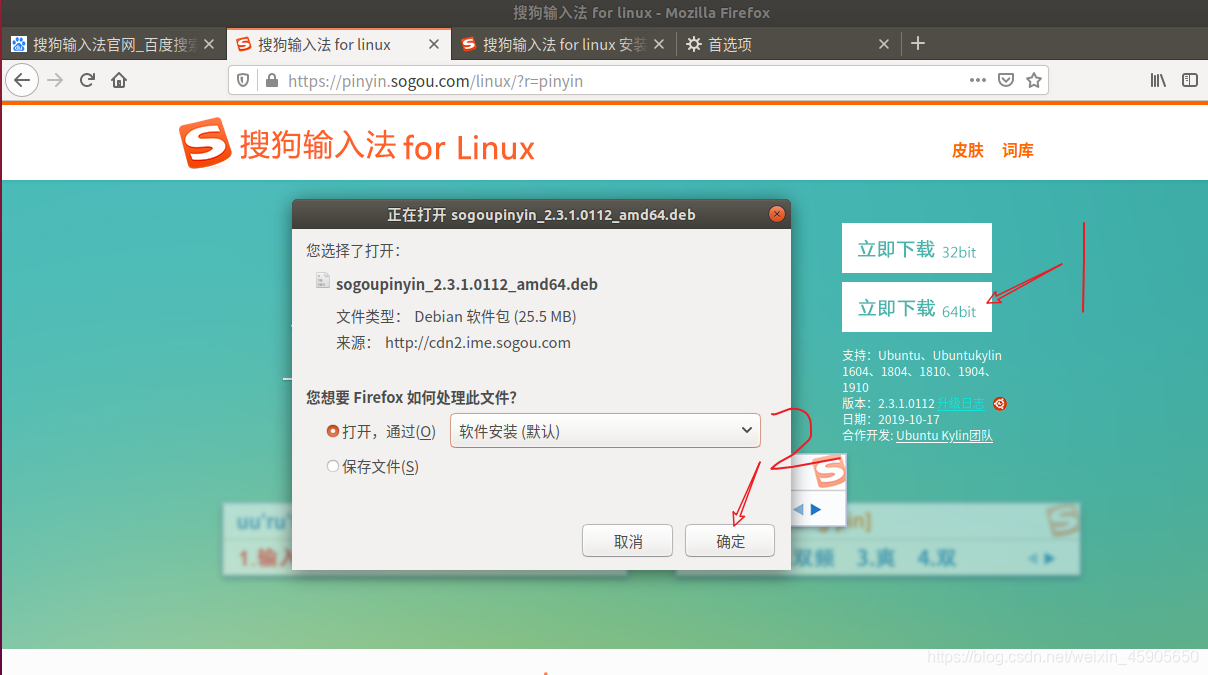Open the 软件安装 (默认) dropdown
This screenshot has width=1208, height=675.
(x=604, y=430)
